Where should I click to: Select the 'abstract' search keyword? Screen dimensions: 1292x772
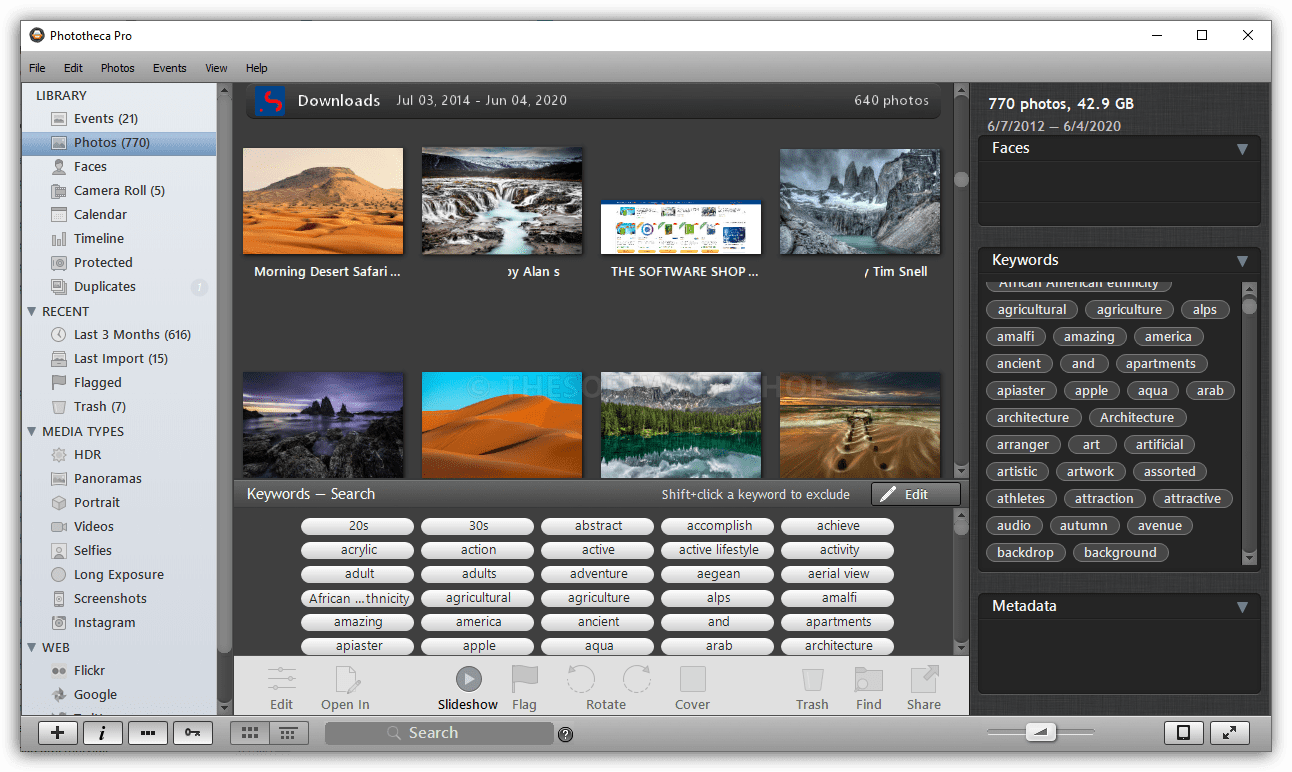click(598, 526)
